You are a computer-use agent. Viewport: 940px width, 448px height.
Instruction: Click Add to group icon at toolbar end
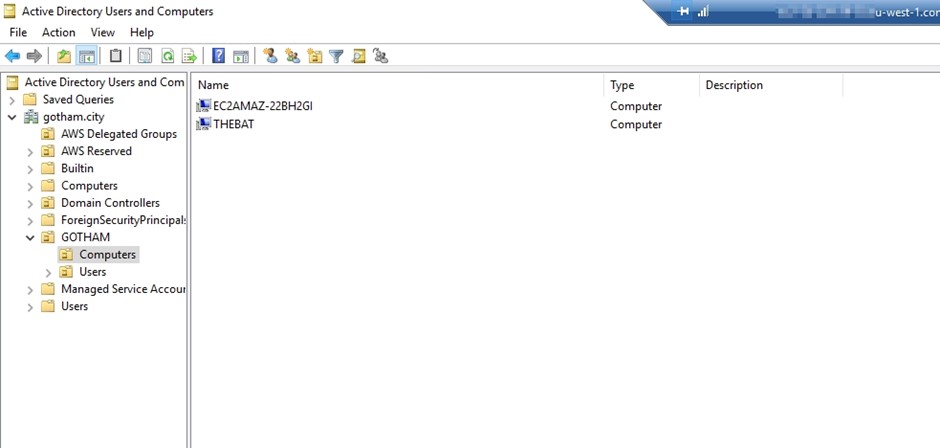[x=381, y=56]
